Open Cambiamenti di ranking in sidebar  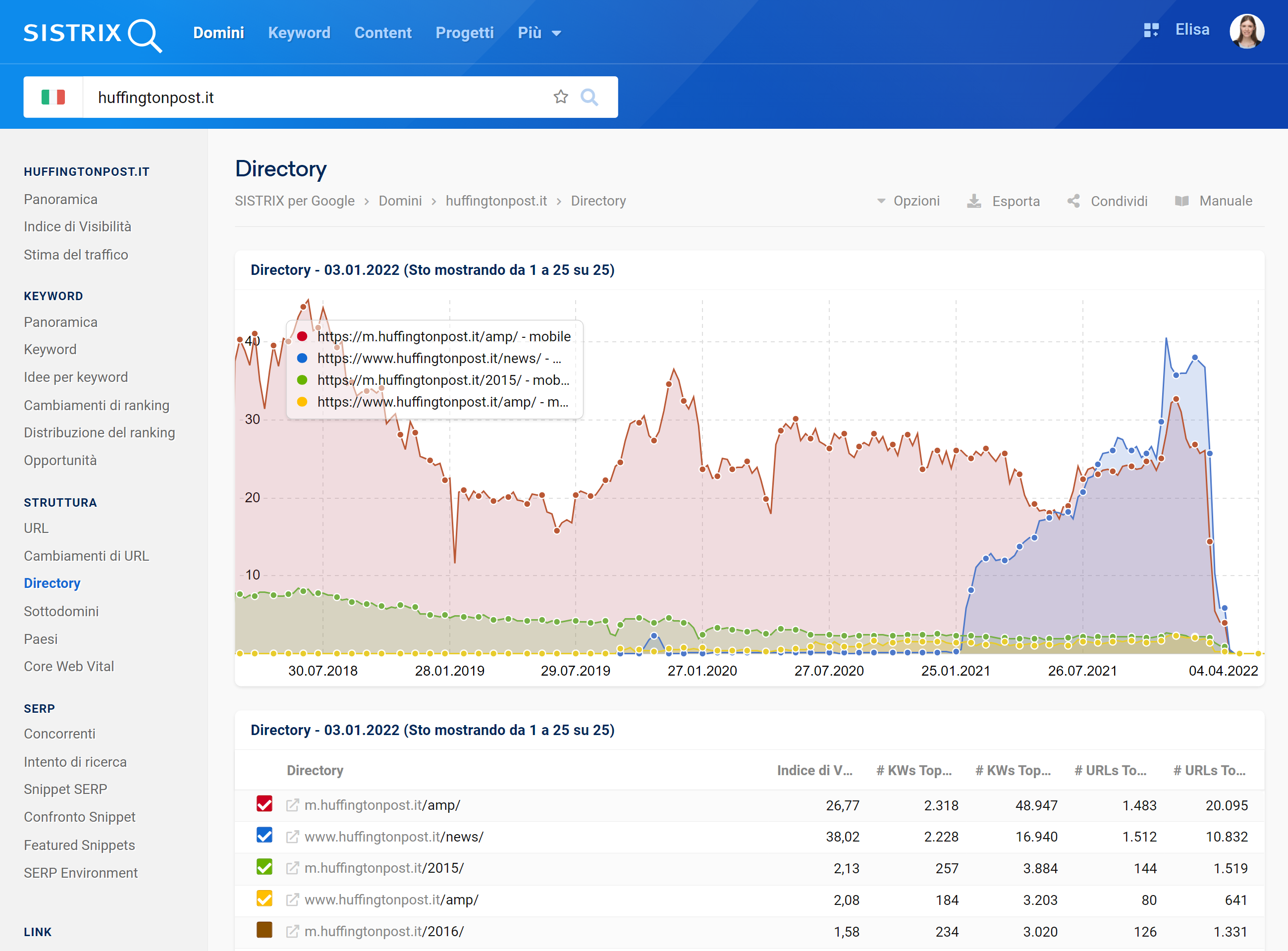[x=97, y=405]
